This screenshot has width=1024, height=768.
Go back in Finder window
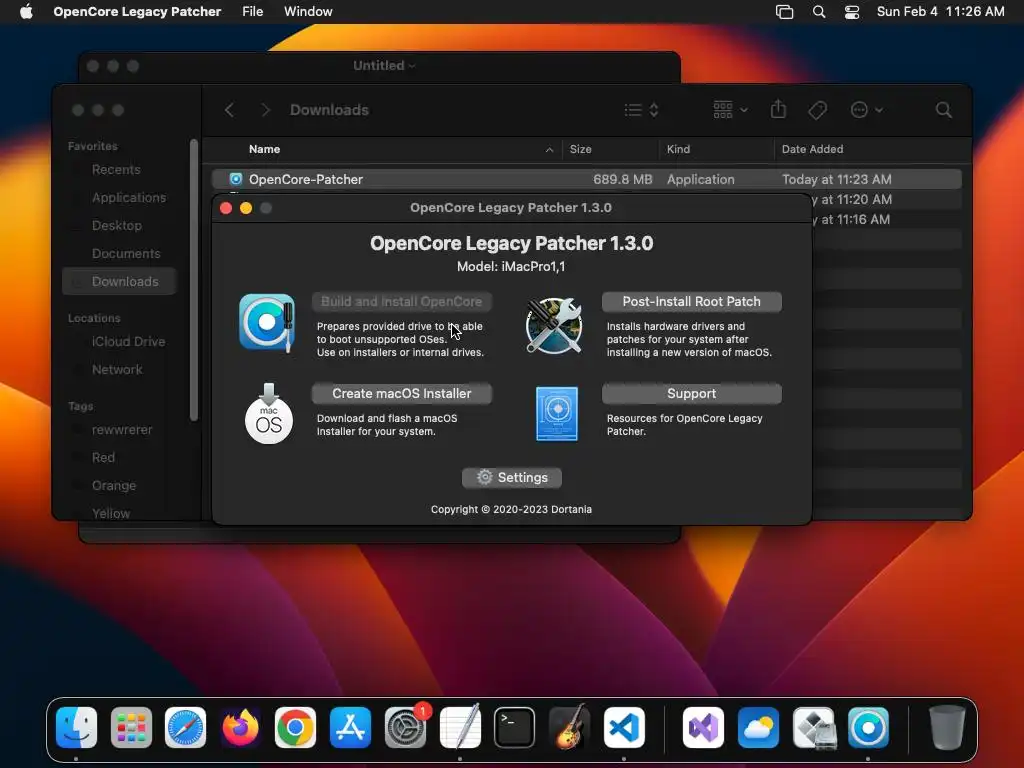tap(229, 110)
